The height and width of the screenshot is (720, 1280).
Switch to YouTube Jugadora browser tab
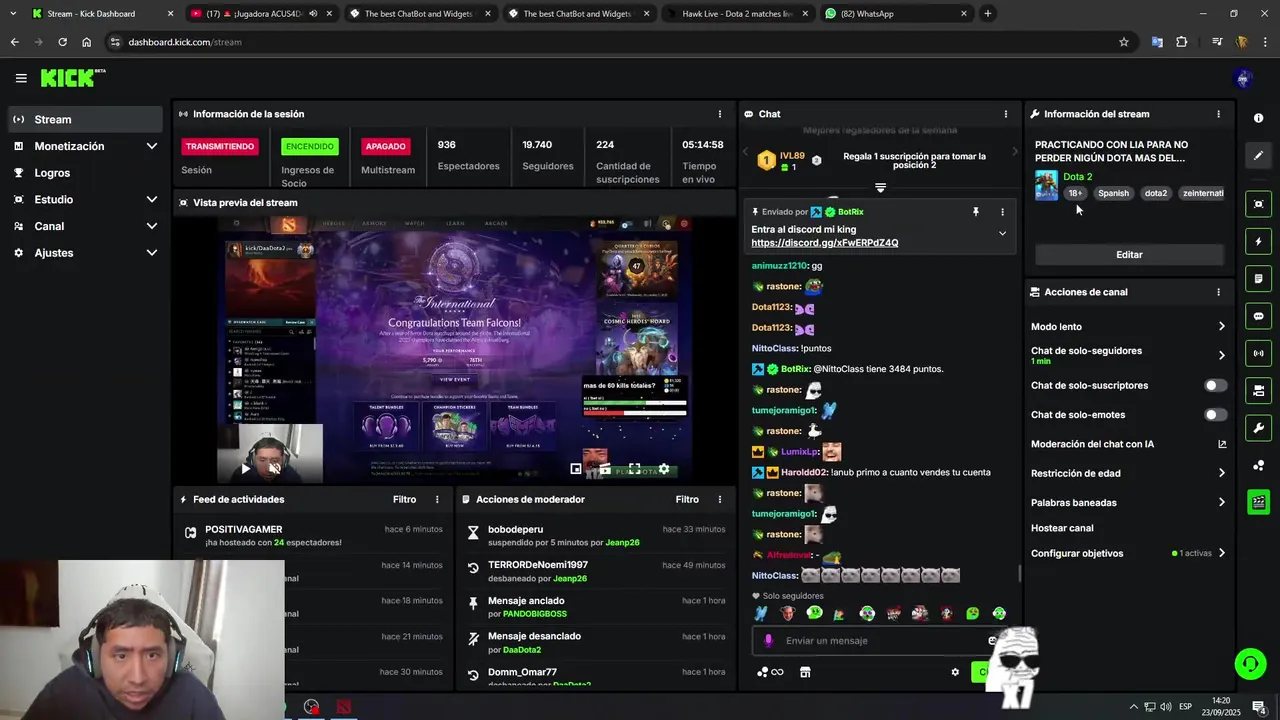tap(260, 14)
